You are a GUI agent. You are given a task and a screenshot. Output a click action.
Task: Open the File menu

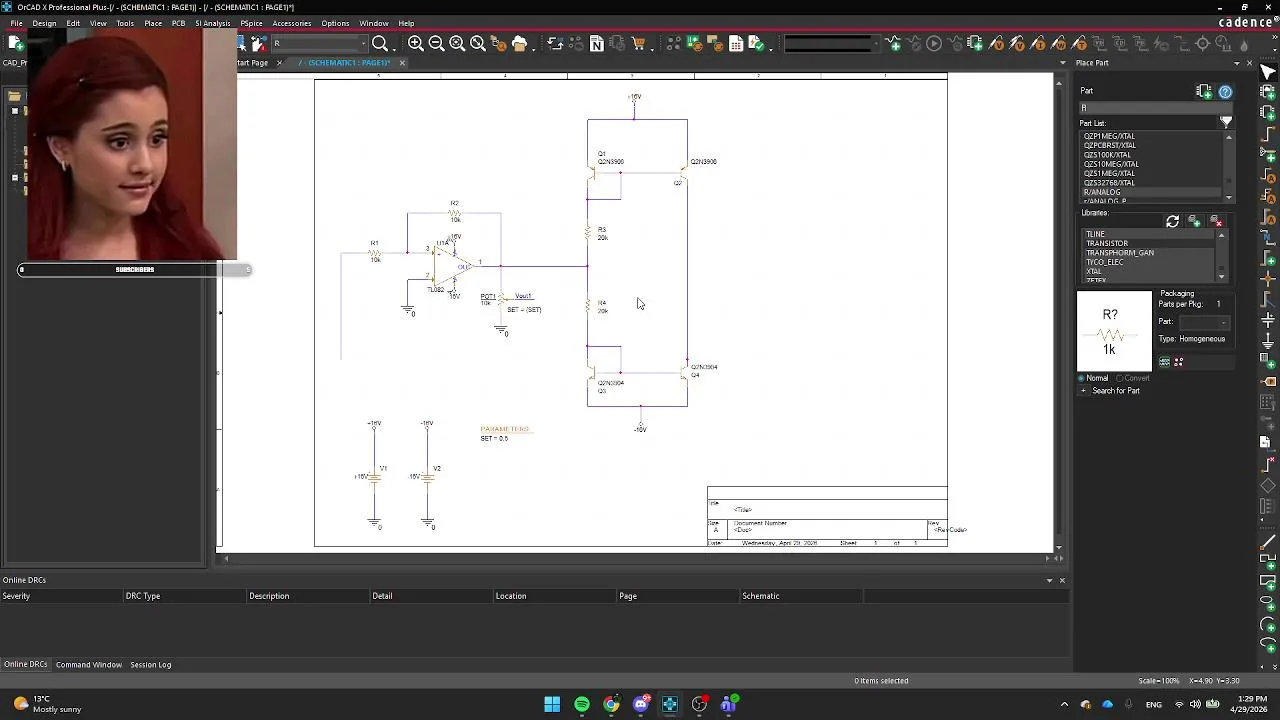pos(17,23)
